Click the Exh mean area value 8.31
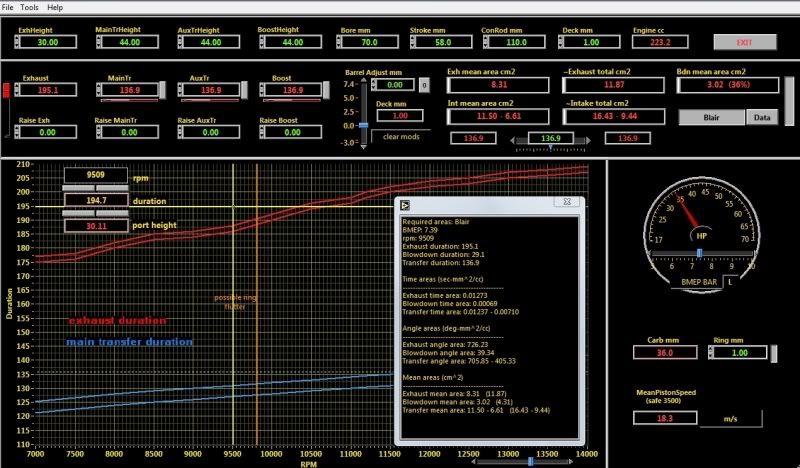Image resolution: width=800 pixels, height=468 pixels. pos(498,85)
